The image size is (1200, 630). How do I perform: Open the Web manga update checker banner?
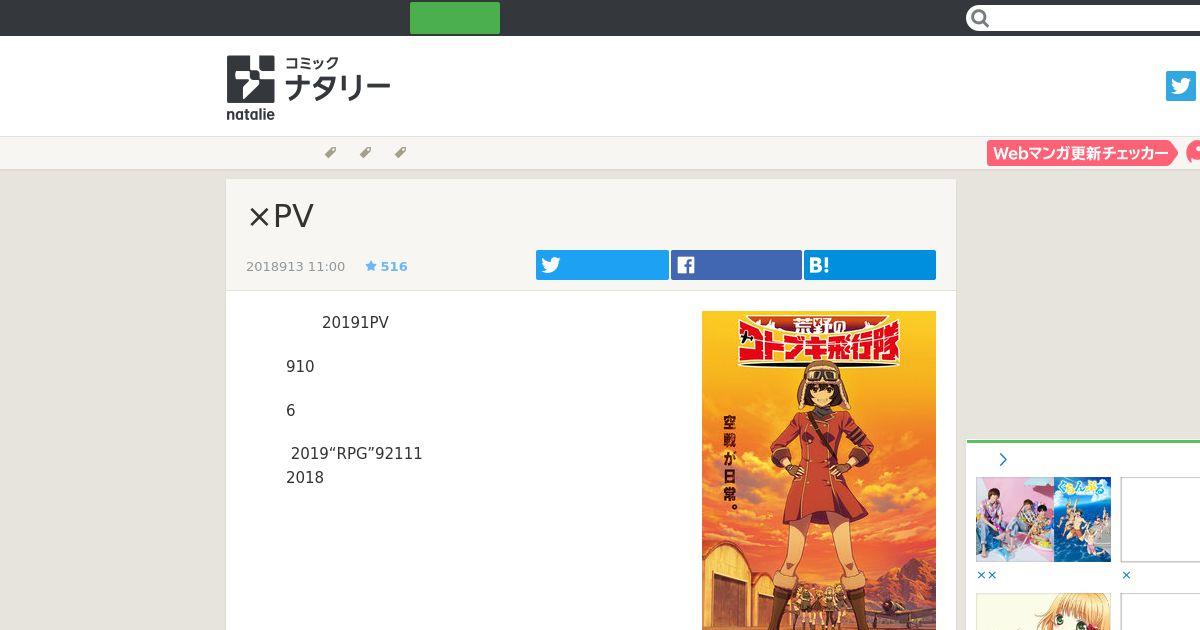point(1082,153)
